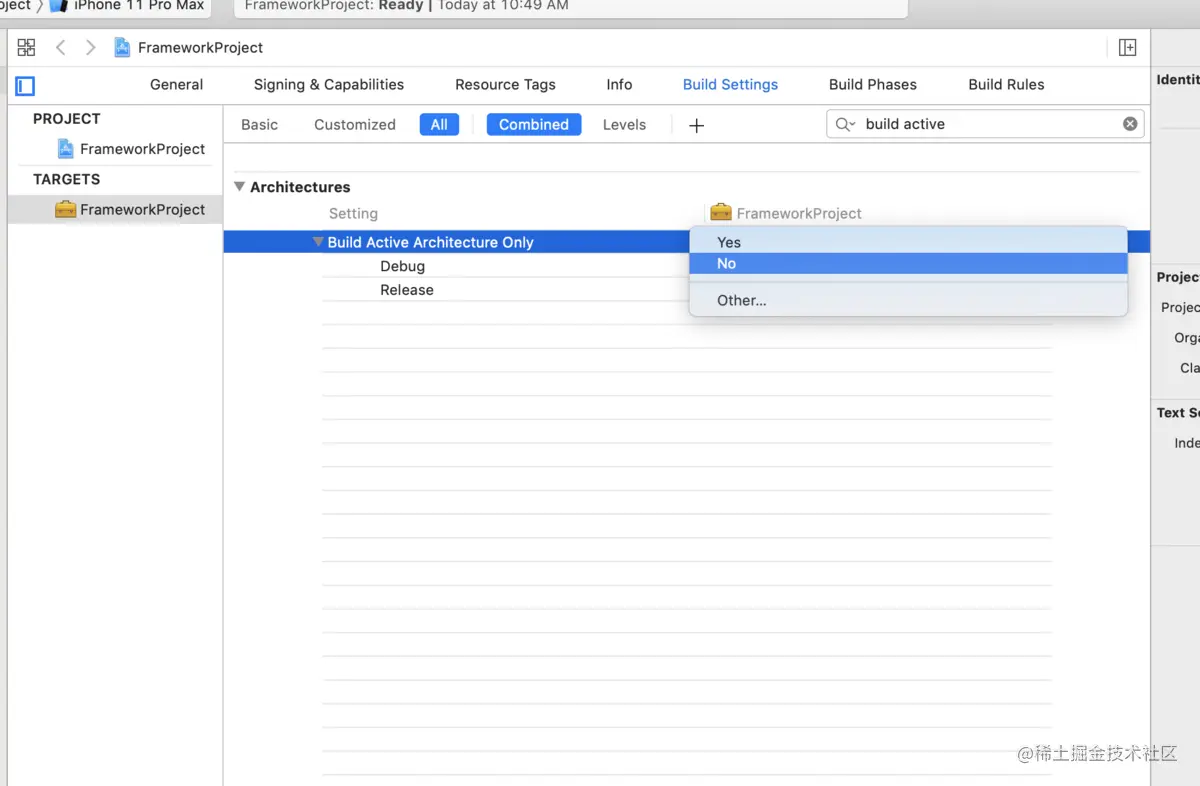Click the target toolbox icon in column header

click(x=720, y=212)
